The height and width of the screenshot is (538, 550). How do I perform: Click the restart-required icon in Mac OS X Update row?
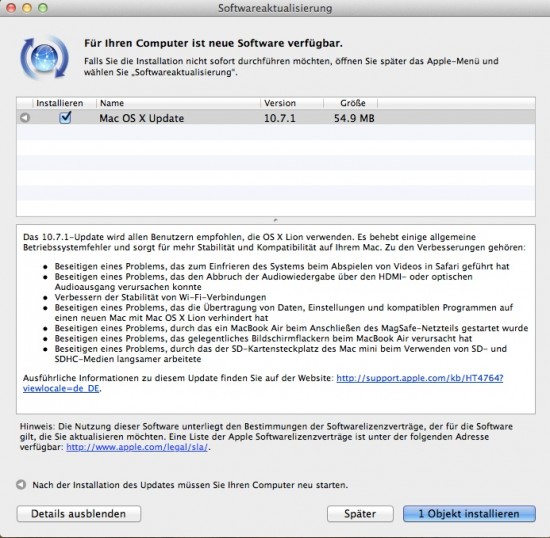pos(25,118)
